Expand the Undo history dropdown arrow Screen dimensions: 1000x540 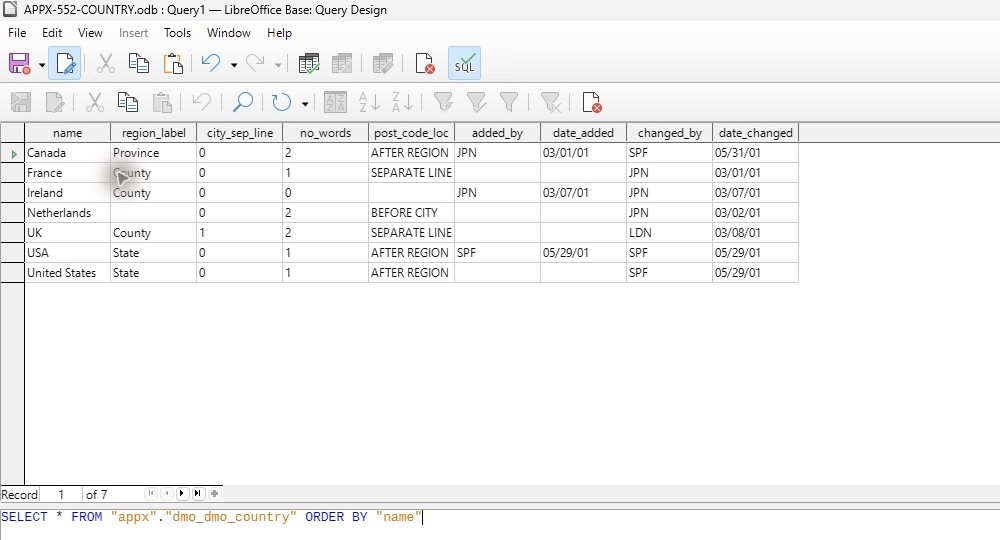pos(233,64)
